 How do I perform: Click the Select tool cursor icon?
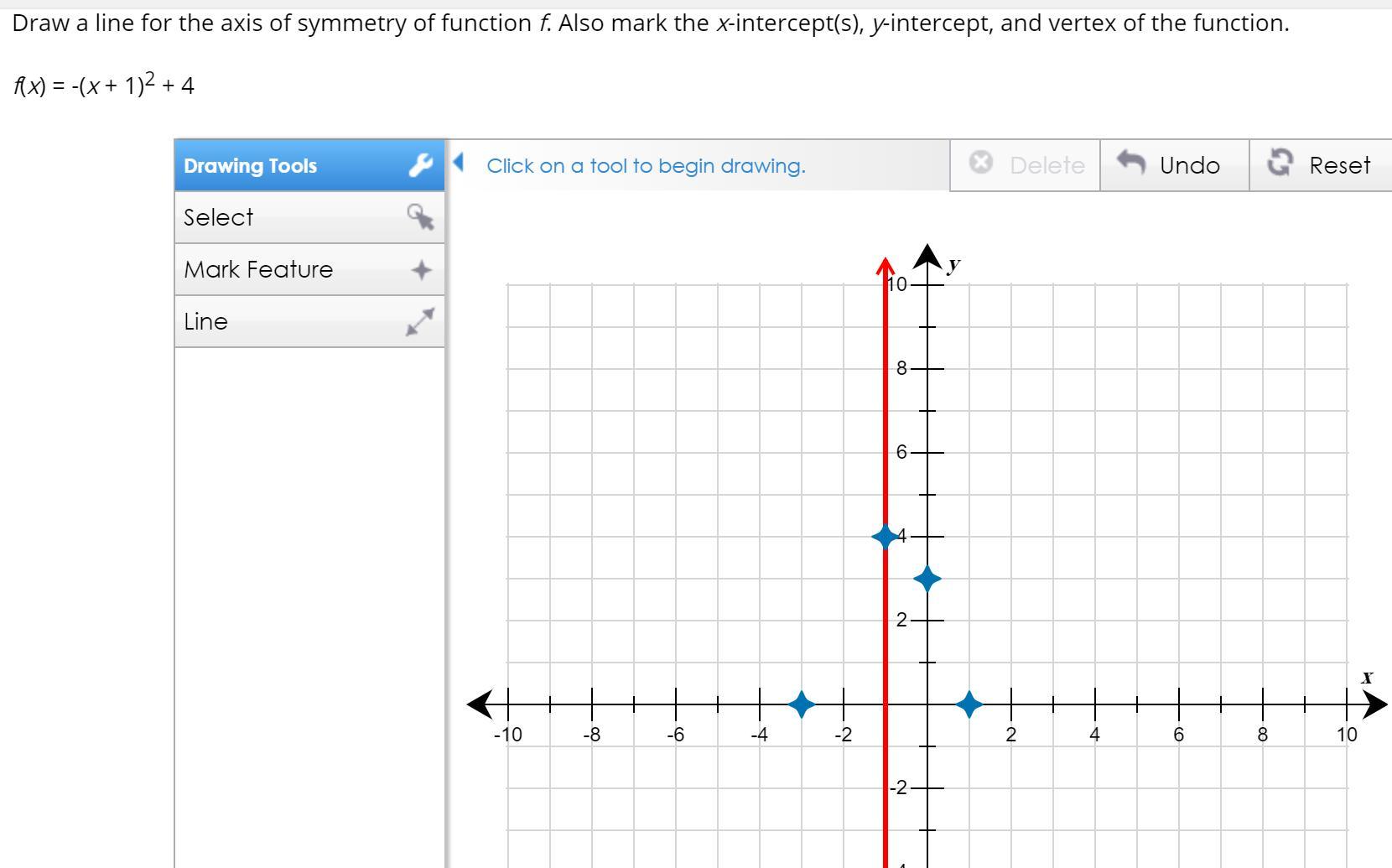[421, 218]
